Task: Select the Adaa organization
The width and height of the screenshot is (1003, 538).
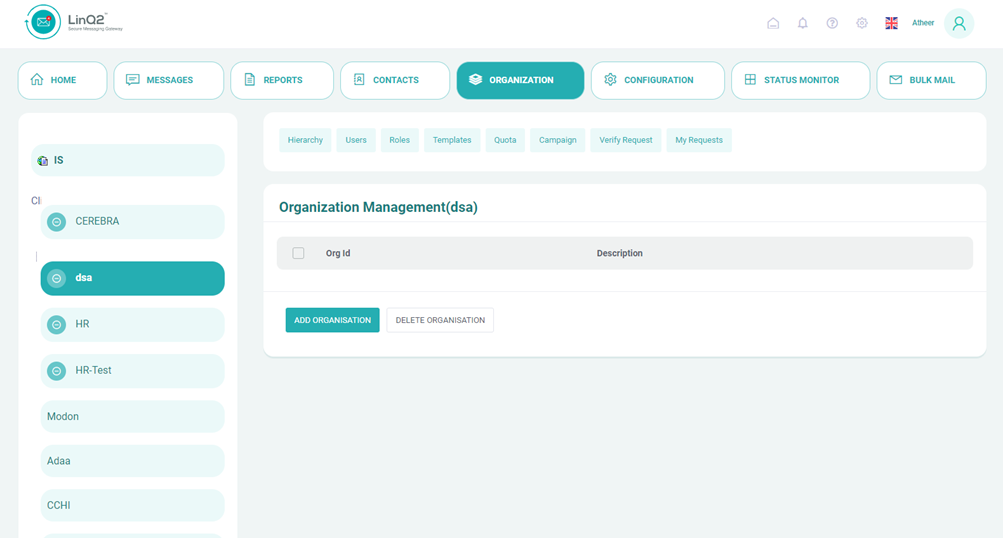Action: pos(132,461)
